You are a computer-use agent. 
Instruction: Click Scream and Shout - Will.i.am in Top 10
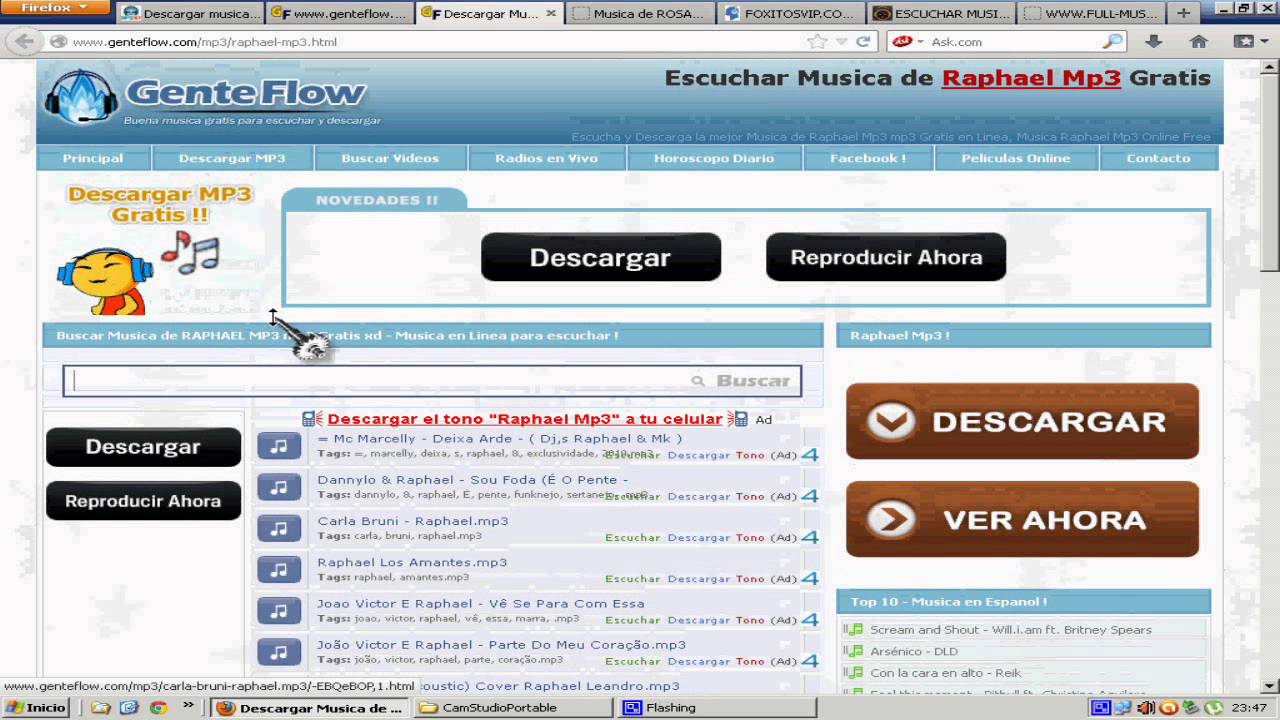tap(1011, 630)
